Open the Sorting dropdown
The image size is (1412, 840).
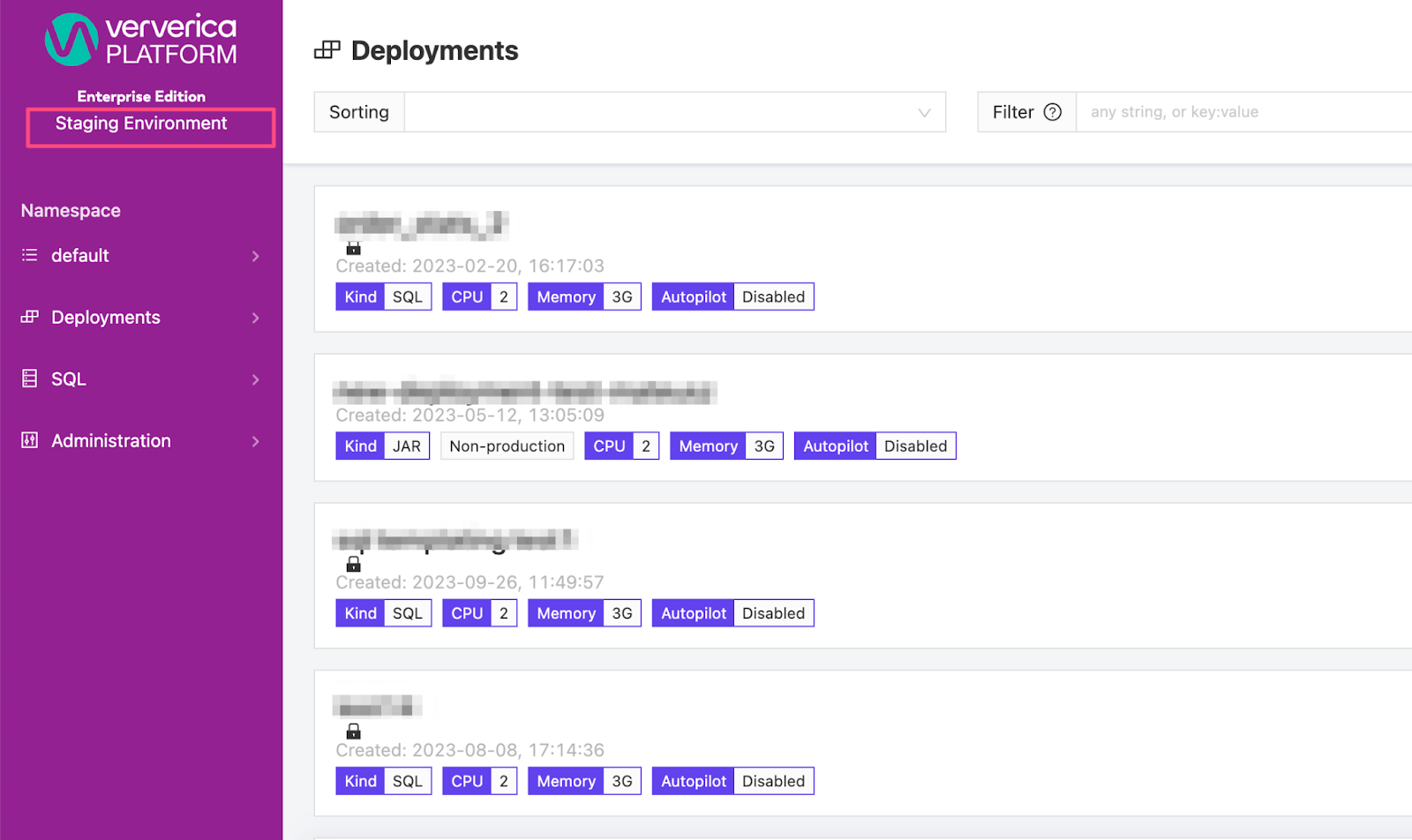pos(673,112)
